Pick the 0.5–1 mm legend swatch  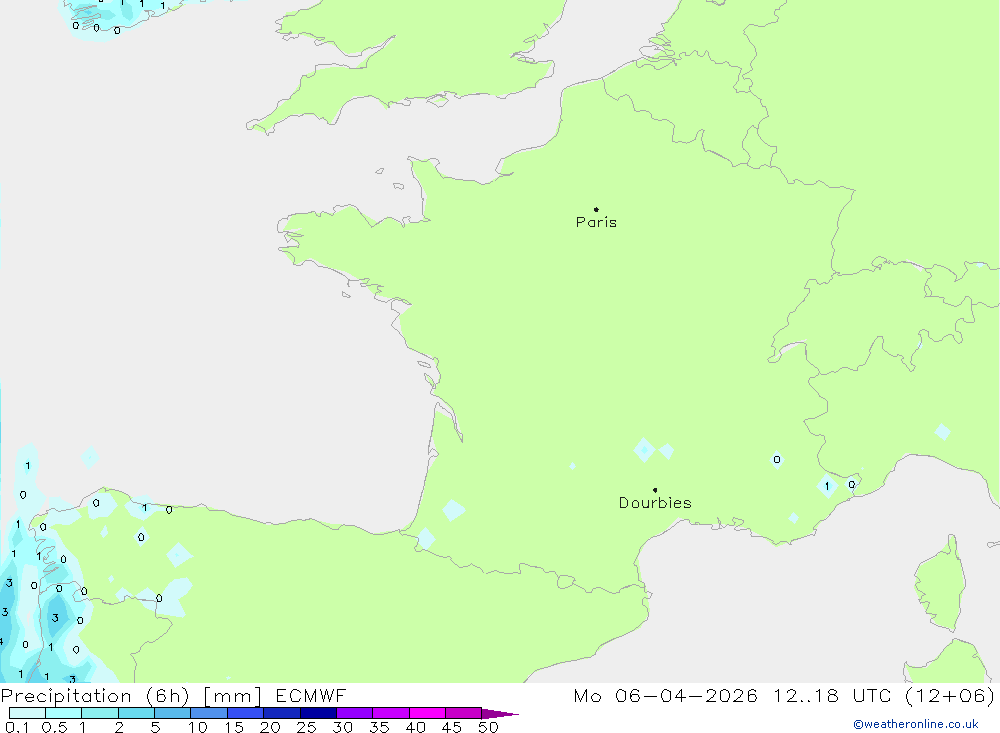point(64,713)
